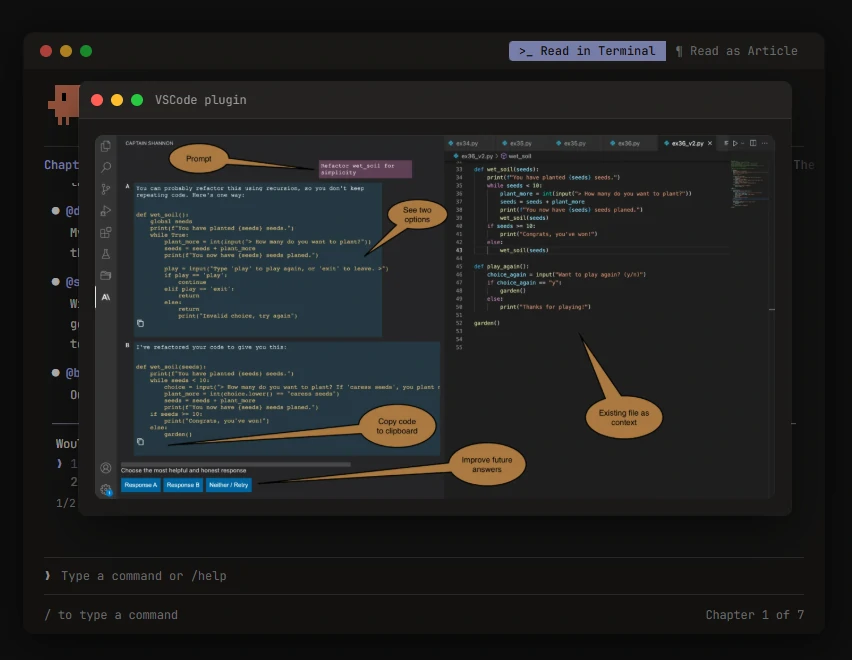Click the 'VSCode plugin' modal title

(201, 100)
